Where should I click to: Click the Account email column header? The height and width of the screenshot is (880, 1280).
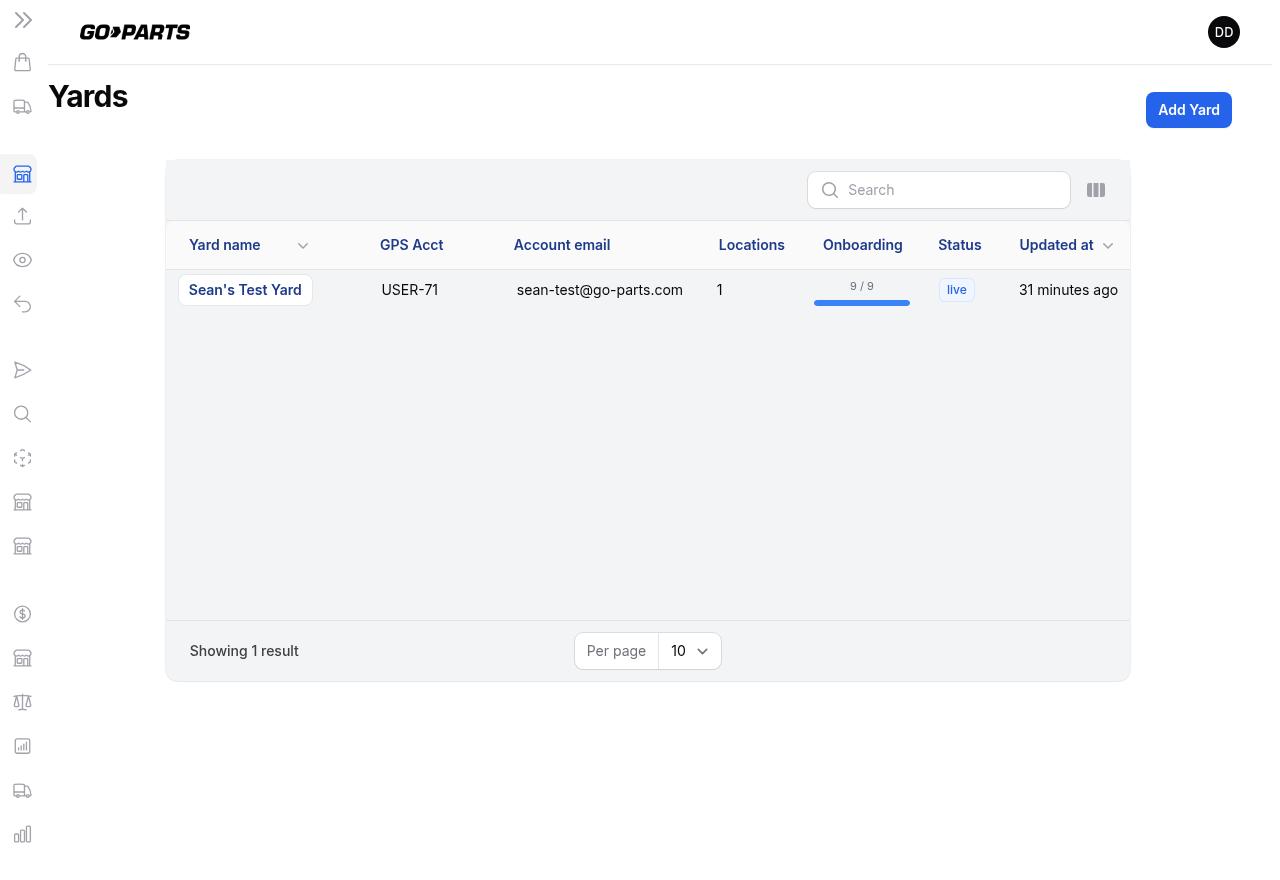click(562, 245)
